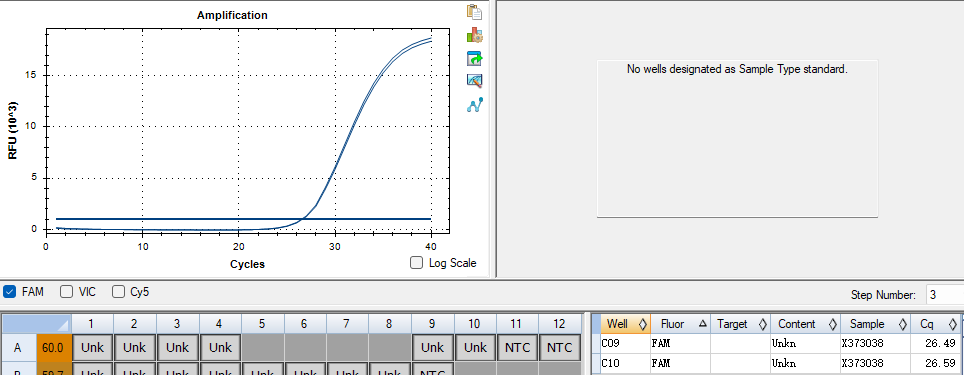964x375 pixels.
Task: Select well A11 marked NTC
Action: (x=518, y=348)
